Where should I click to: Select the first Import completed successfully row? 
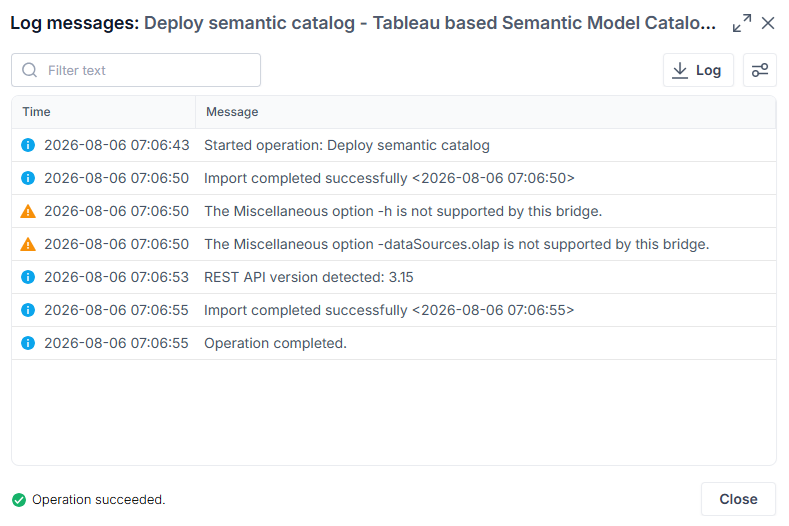[394, 178]
